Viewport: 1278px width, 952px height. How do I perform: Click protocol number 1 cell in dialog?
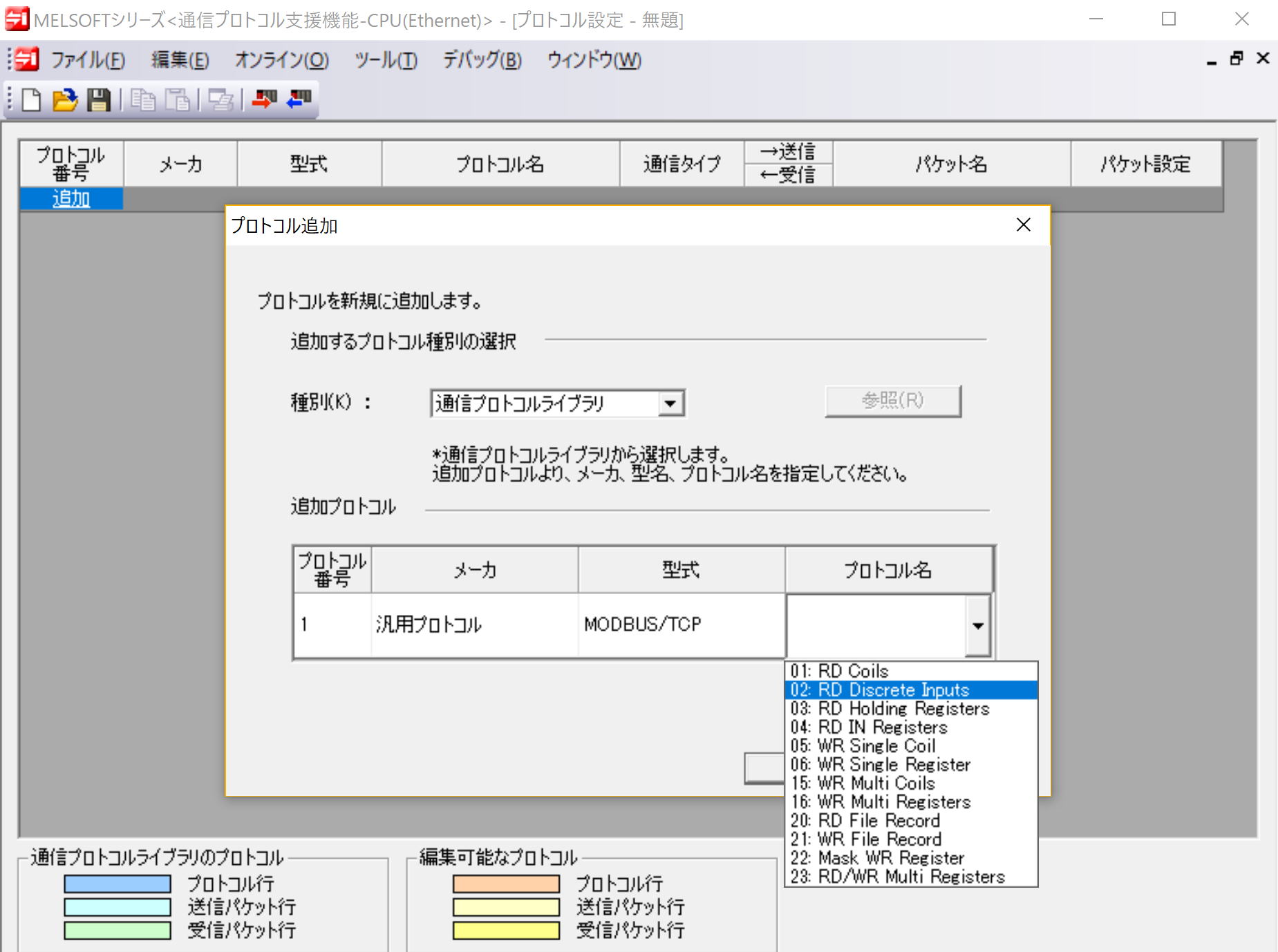(x=332, y=625)
